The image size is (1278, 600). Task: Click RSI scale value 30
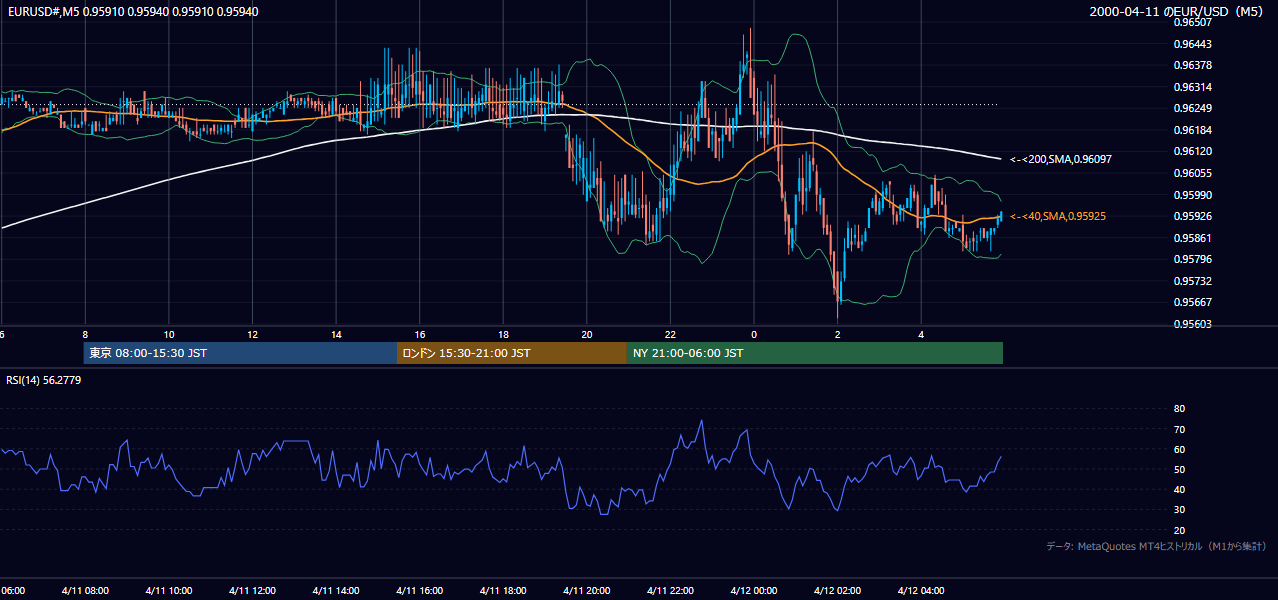1179,509
